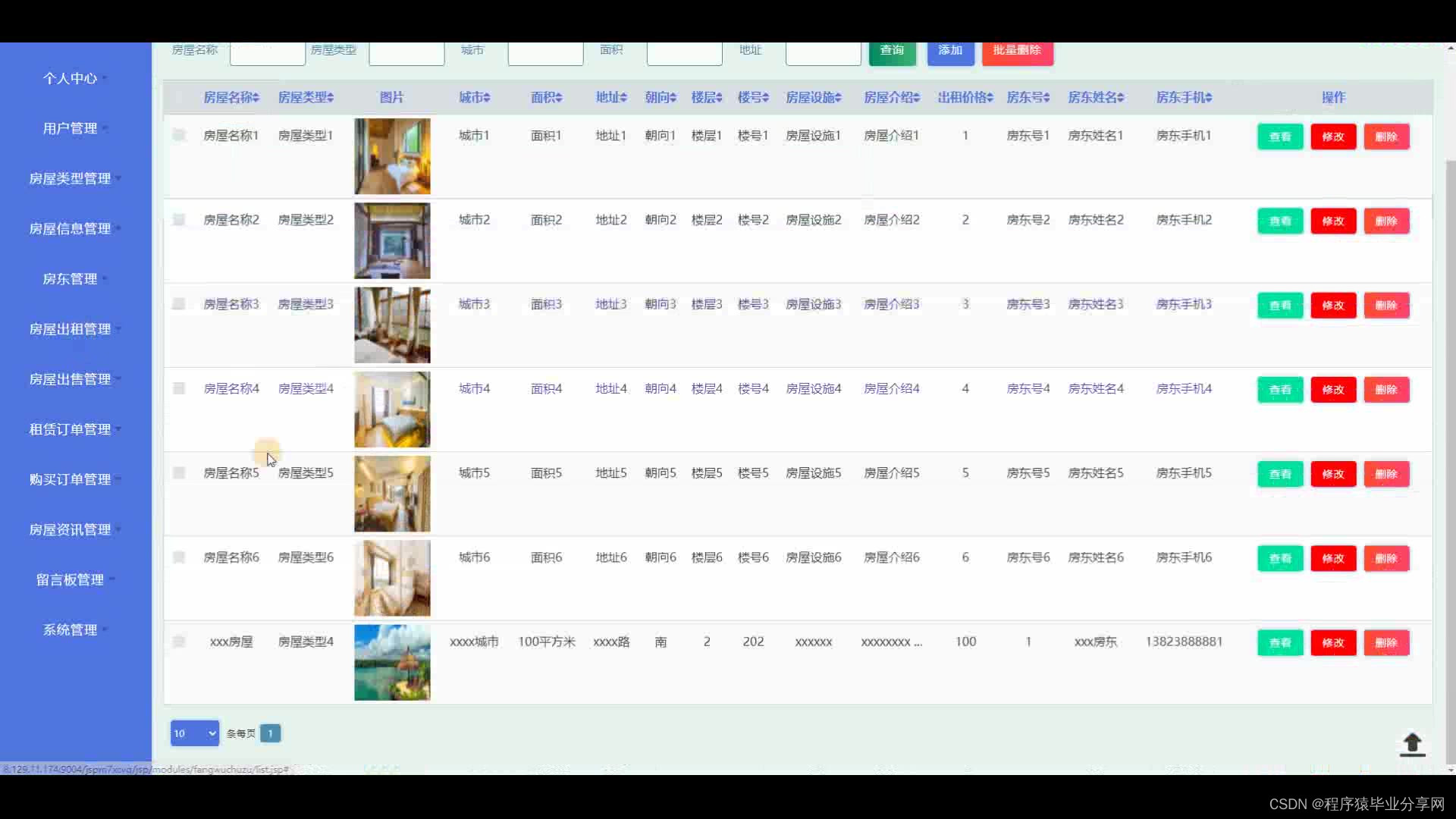This screenshot has height=819, width=1456.
Task: Open 房屋信息管理 in sidebar
Action: click(70, 228)
